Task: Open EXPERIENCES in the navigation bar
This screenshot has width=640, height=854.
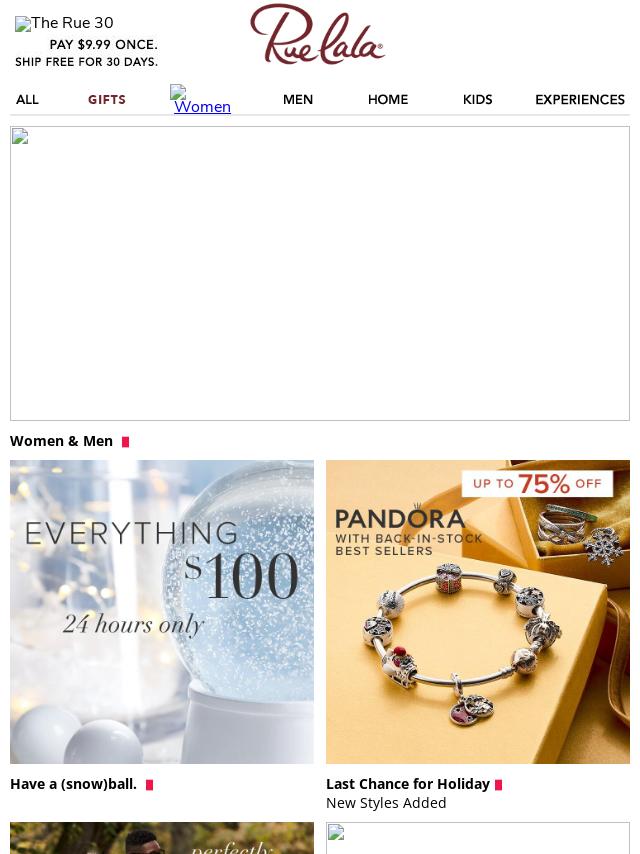Action: [x=580, y=100]
